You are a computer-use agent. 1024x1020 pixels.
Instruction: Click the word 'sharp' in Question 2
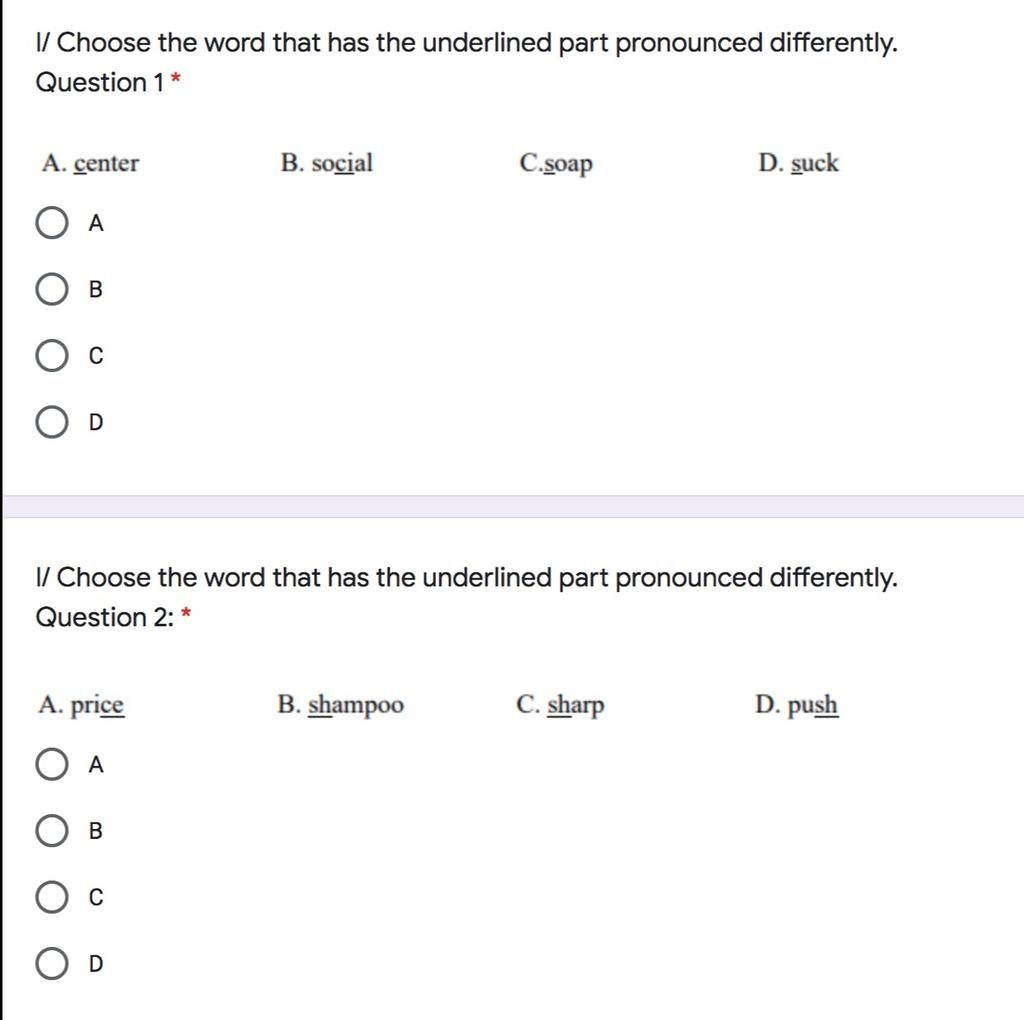coord(576,706)
